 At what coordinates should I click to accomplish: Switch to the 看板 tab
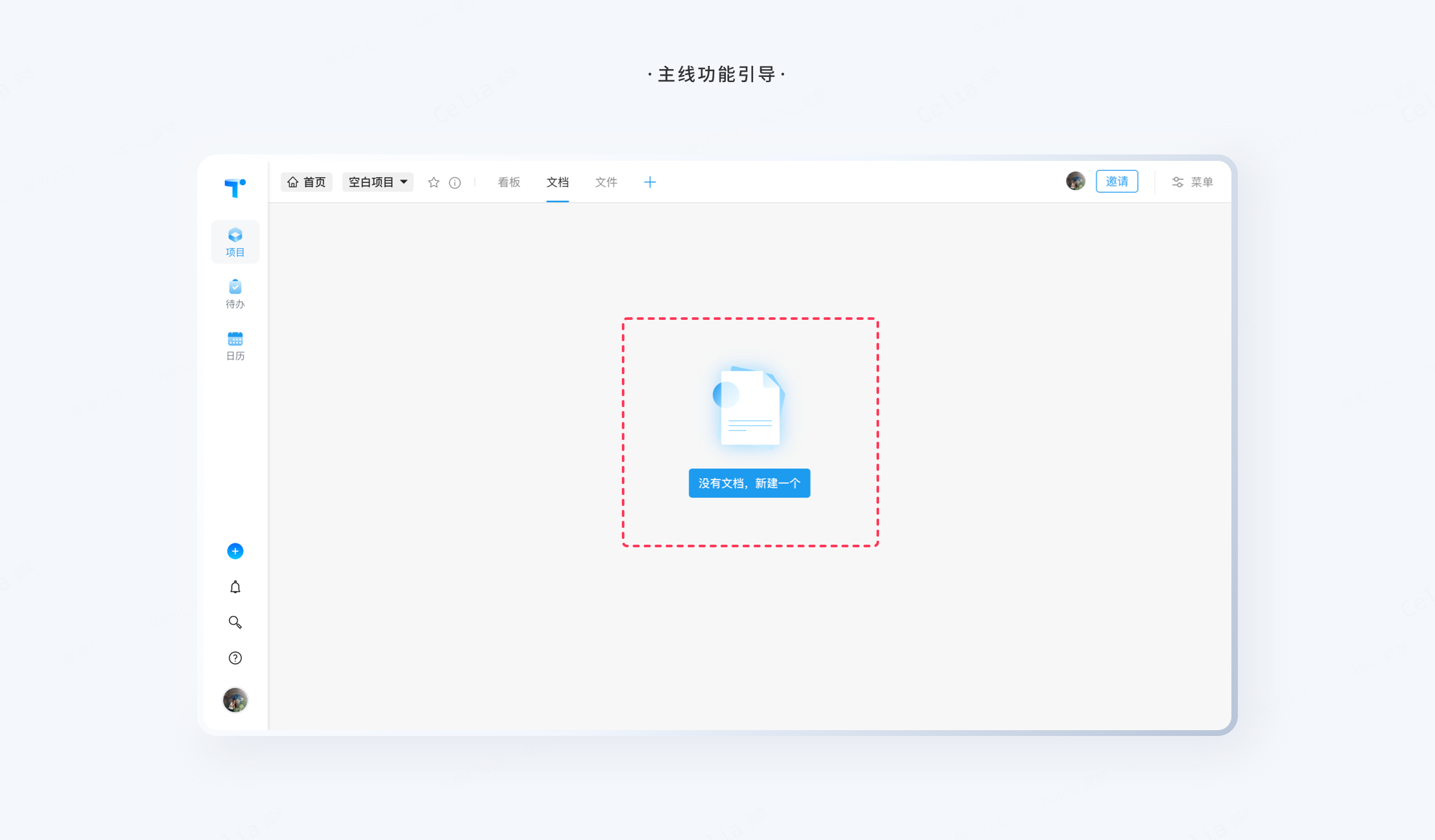[509, 182]
